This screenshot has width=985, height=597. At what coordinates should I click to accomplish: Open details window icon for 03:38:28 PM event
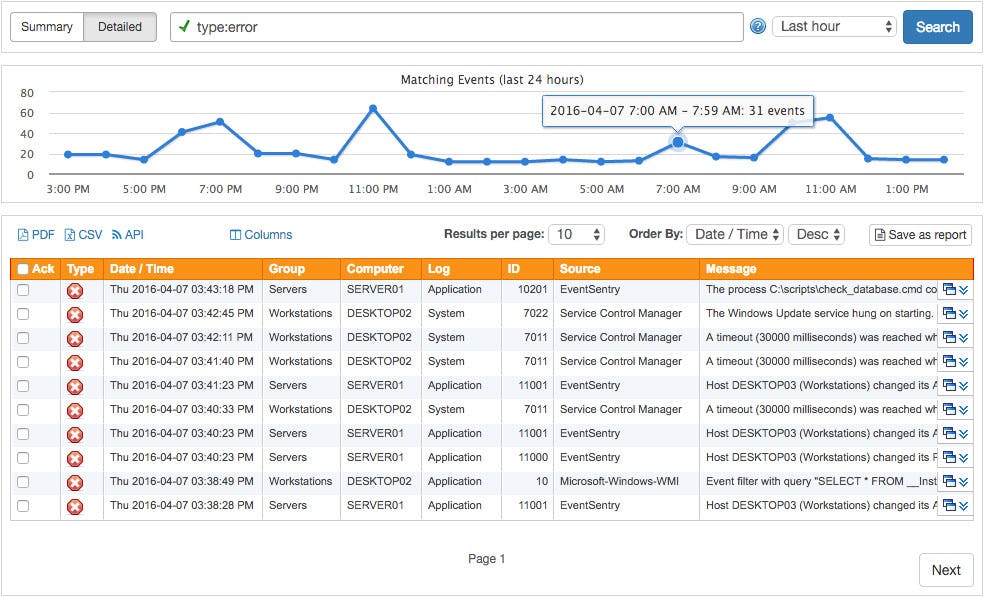[x=949, y=505]
